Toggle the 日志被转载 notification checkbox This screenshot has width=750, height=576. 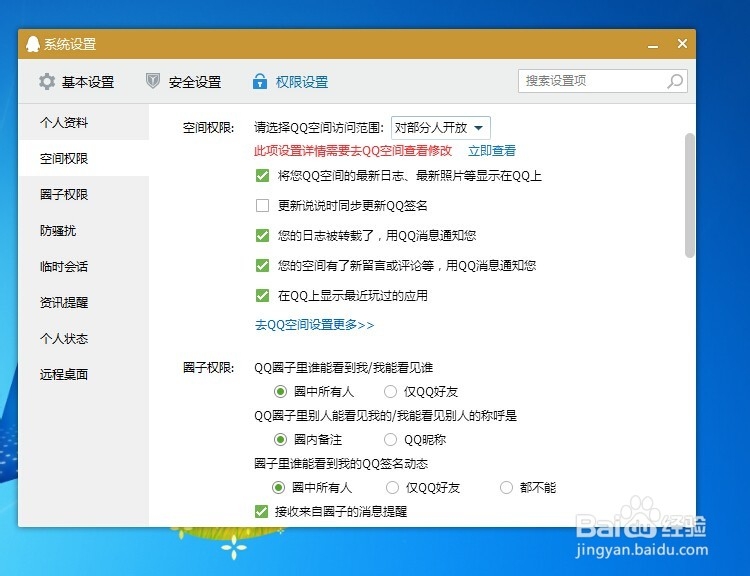(262, 235)
